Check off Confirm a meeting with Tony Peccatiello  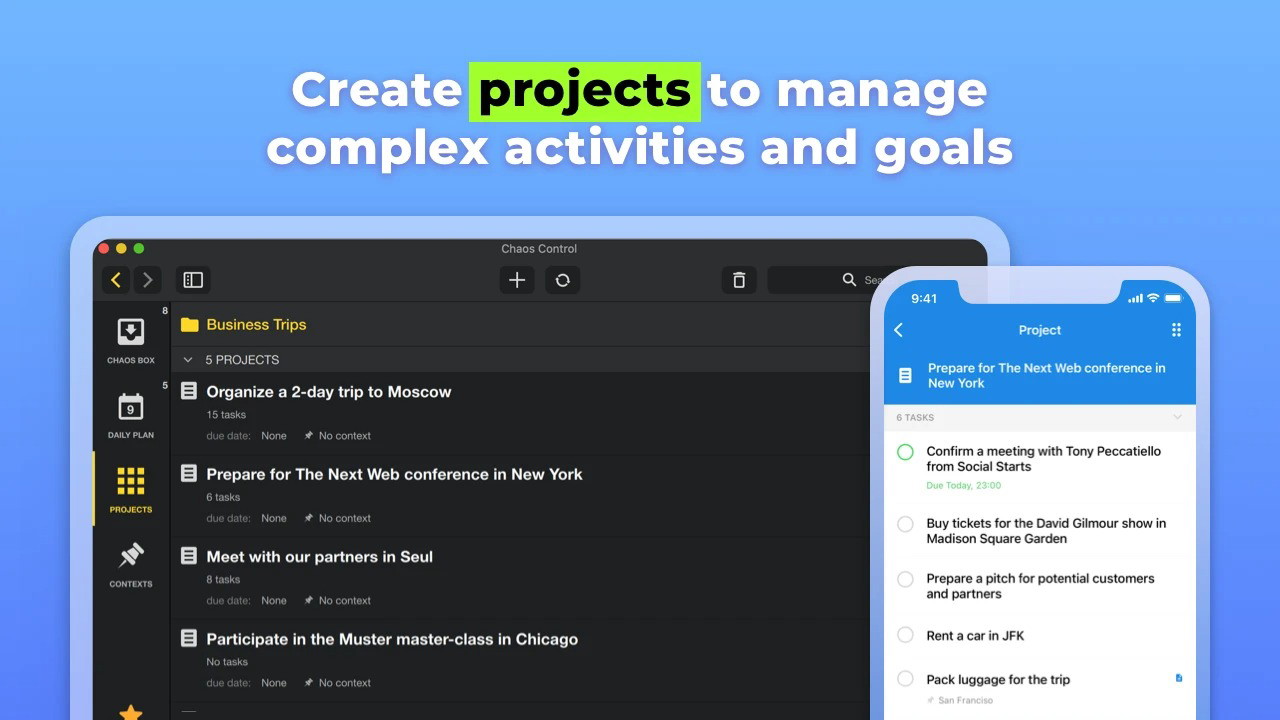[x=905, y=452]
